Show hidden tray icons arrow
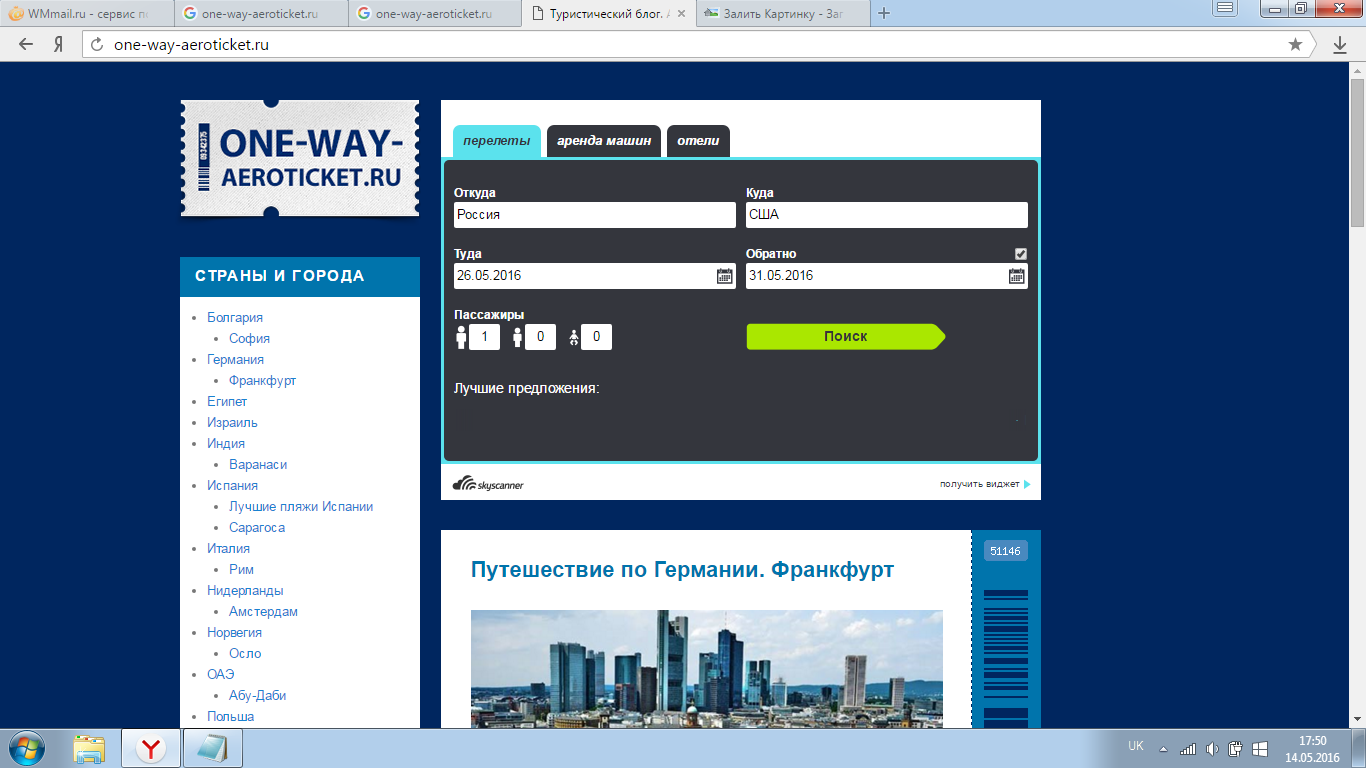Viewport: 1366px width, 768px height. pos(1163,749)
